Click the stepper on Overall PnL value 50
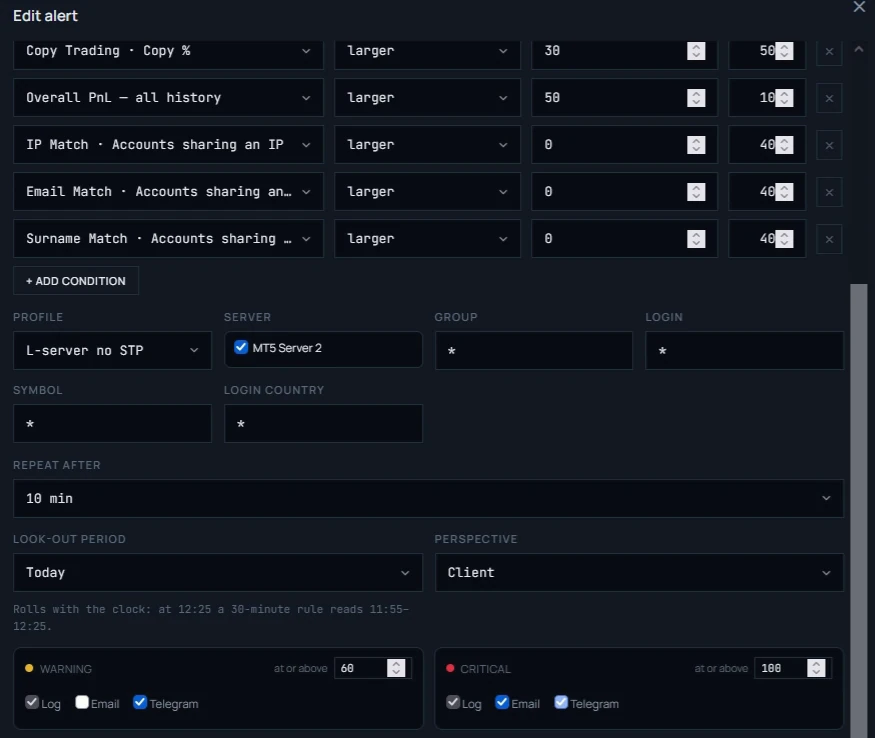 coord(696,98)
